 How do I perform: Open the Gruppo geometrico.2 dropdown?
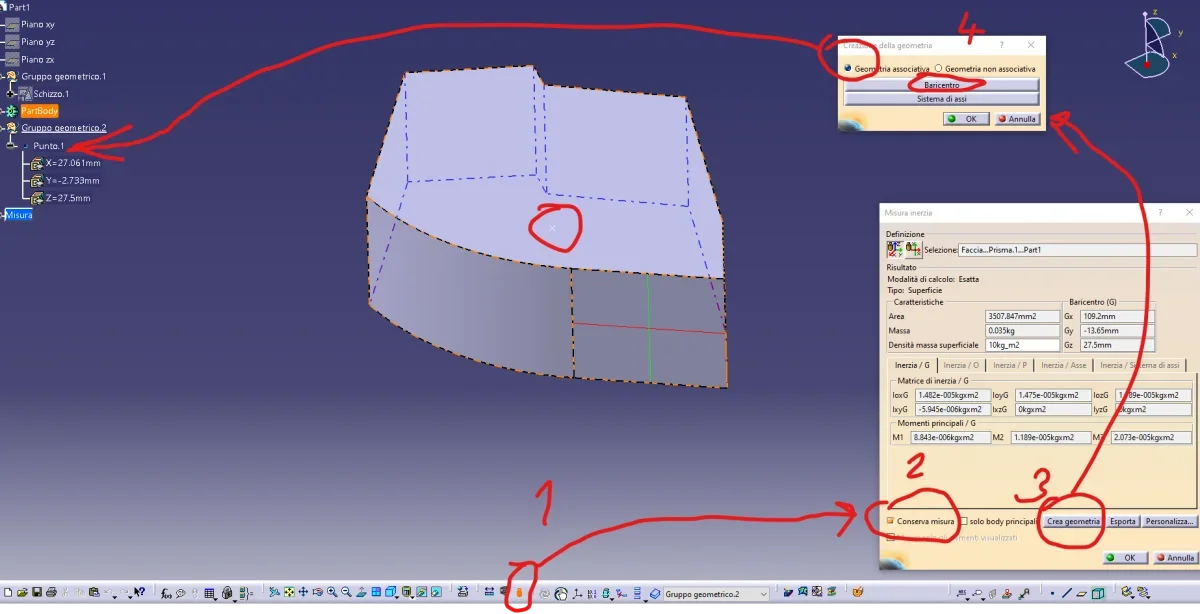click(x=762, y=594)
